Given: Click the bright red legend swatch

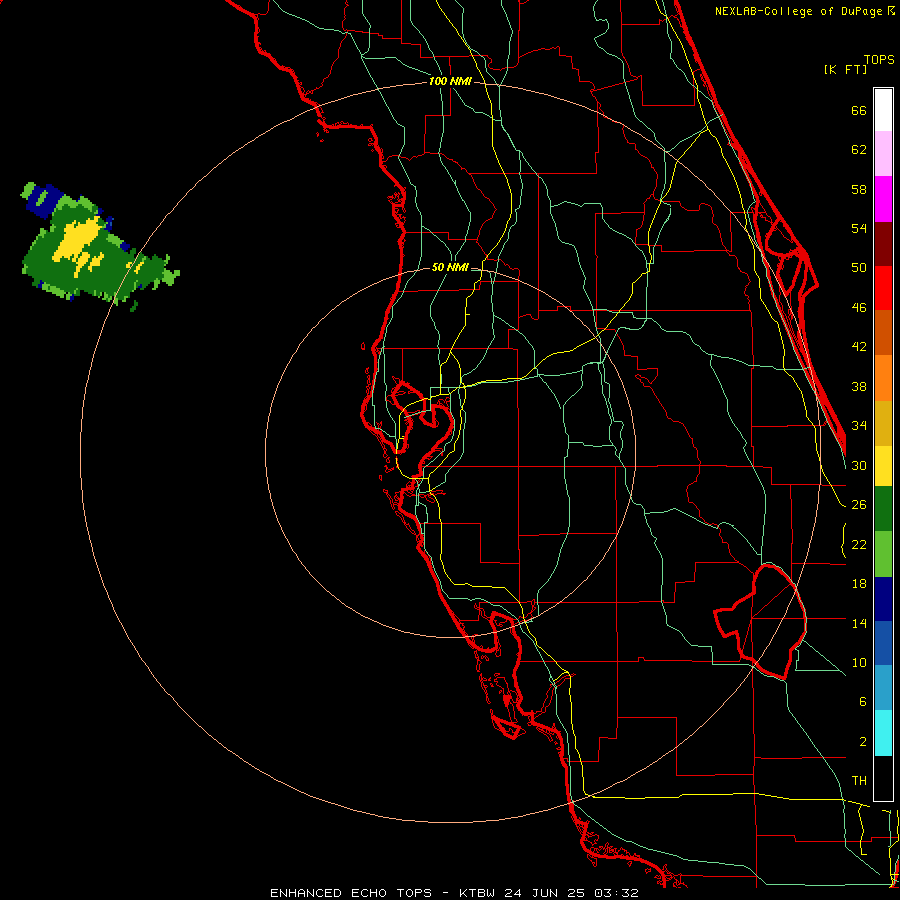Looking at the screenshot, I should click(x=883, y=288).
